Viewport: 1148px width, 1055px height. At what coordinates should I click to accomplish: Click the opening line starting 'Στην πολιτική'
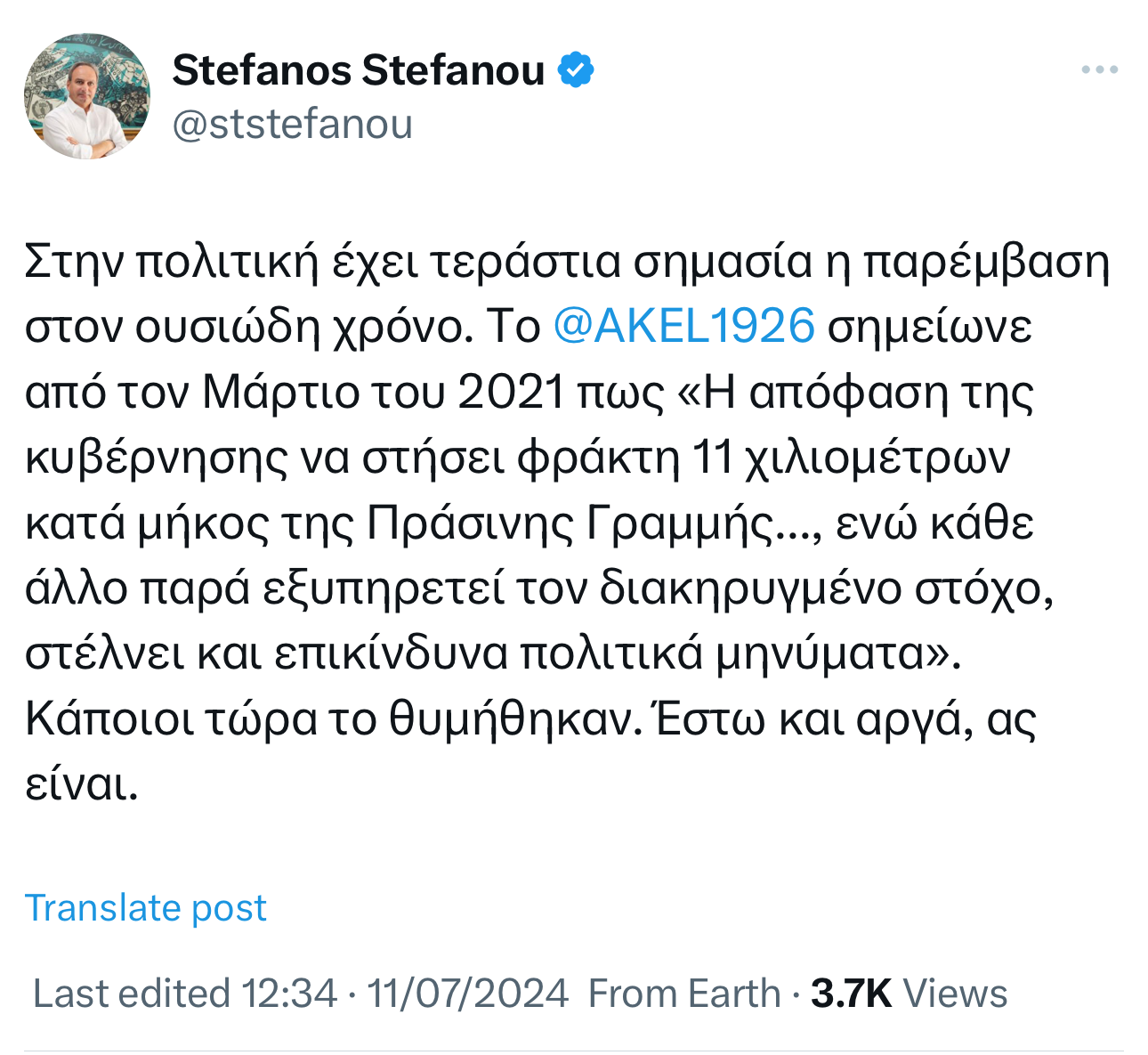(568, 261)
